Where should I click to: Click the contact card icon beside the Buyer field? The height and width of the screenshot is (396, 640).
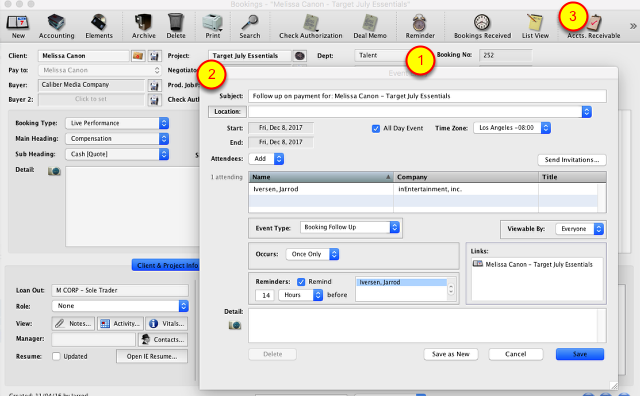pyautogui.click(x=154, y=85)
